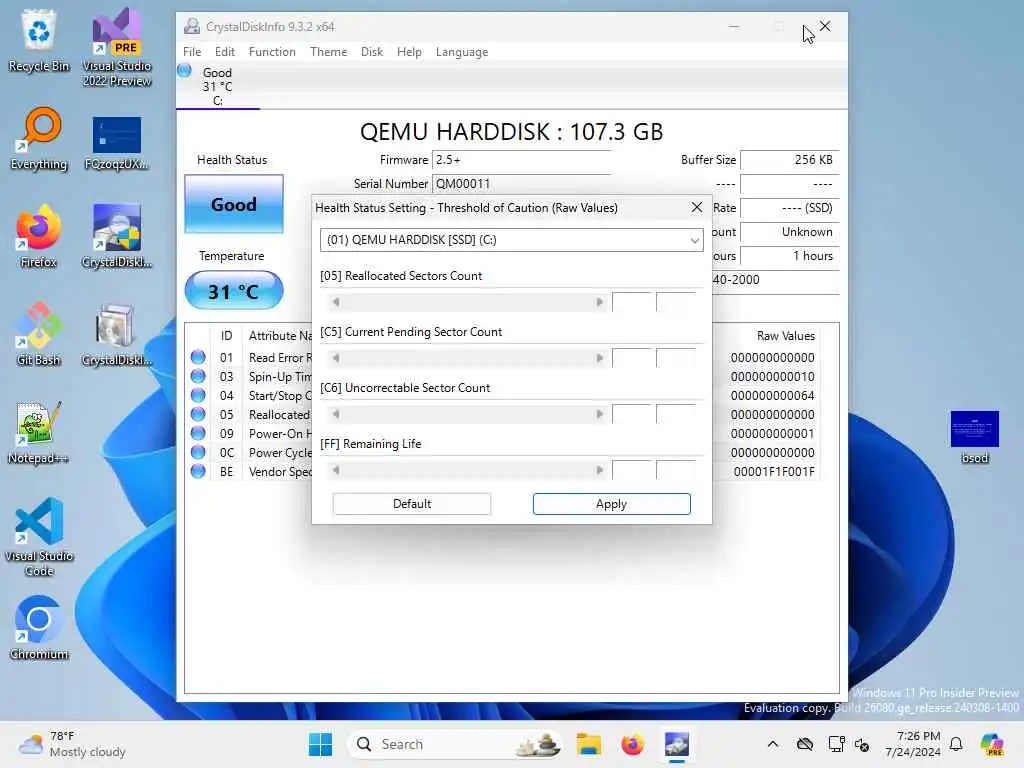Click raw value 00001F1F001F

(x=774, y=472)
